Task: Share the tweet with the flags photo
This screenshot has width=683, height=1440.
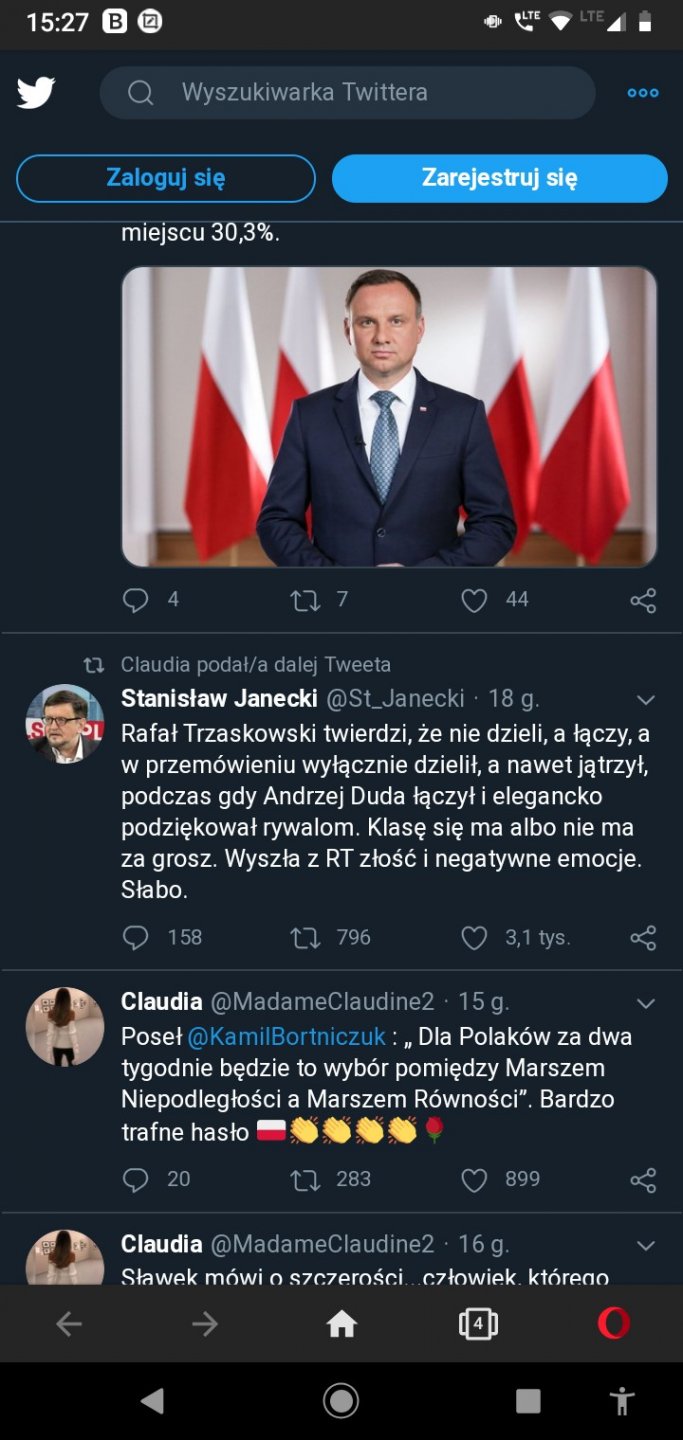Action: pyautogui.click(x=643, y=600)
